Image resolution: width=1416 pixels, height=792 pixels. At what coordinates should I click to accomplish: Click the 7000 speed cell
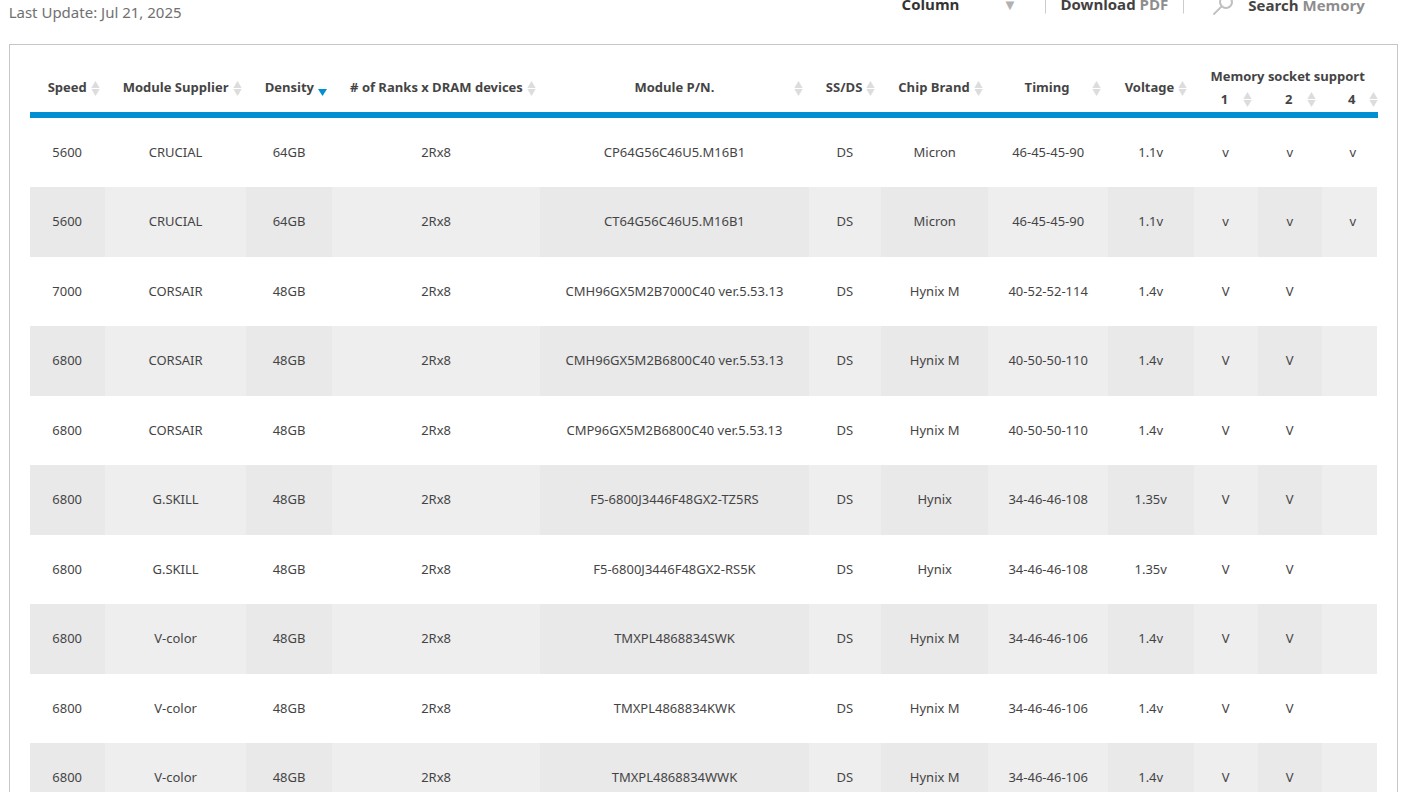click(x=67, y=292)
